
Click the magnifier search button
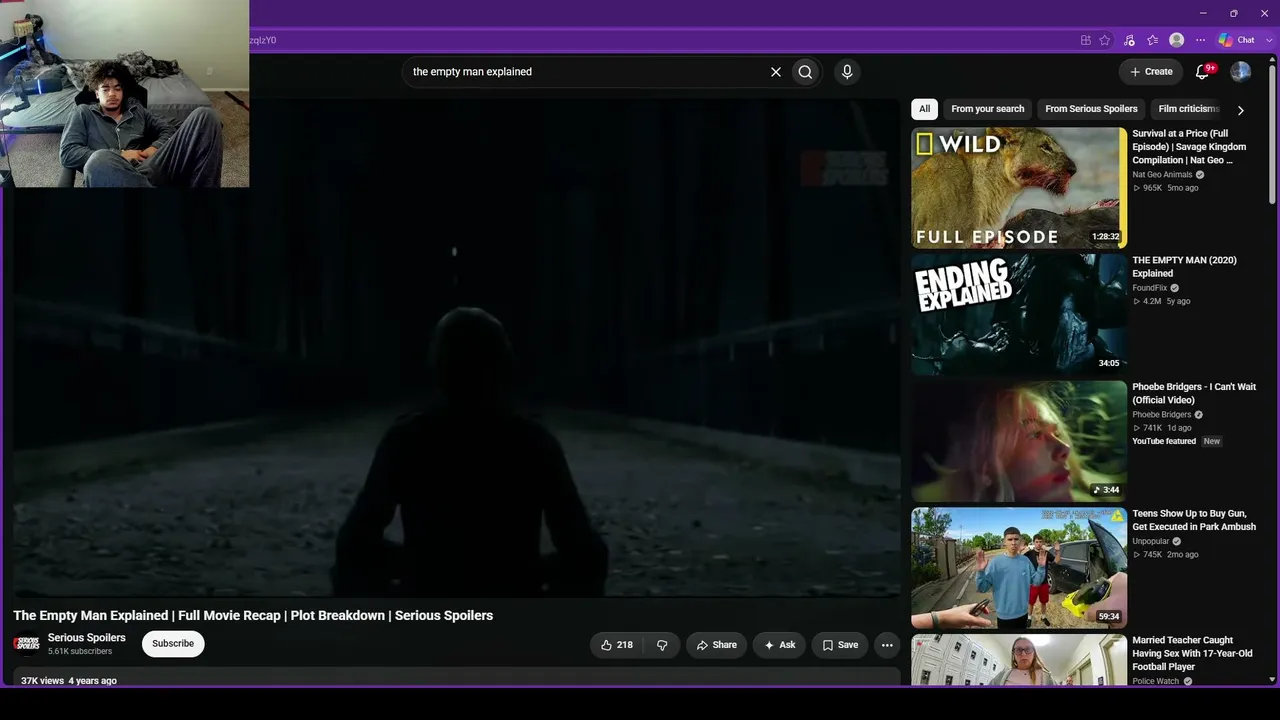point(805,72)
